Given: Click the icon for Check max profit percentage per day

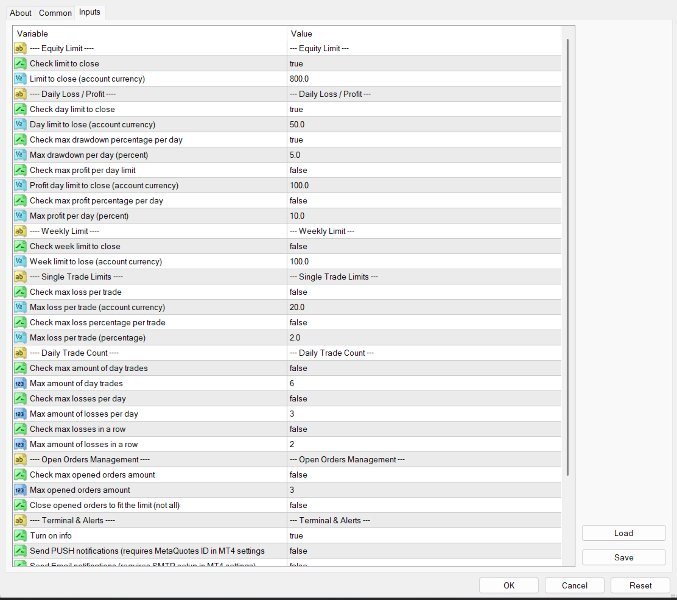Looking at the screenshot, I should point(20,200).
